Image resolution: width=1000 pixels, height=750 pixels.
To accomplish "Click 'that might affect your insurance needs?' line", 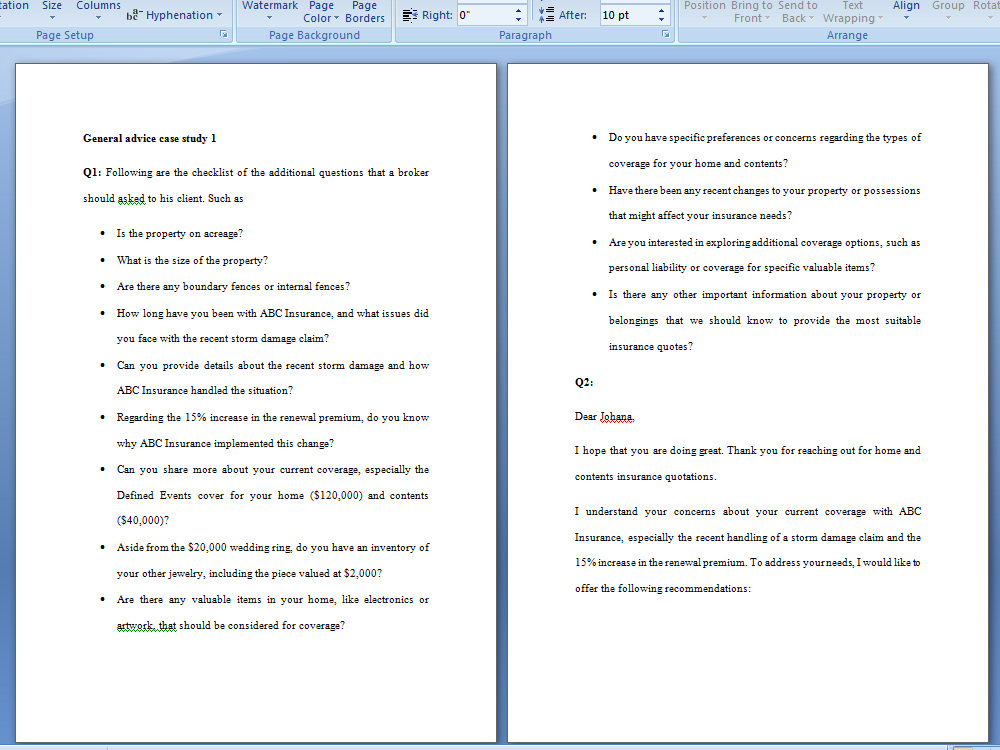I will point(700,216).
